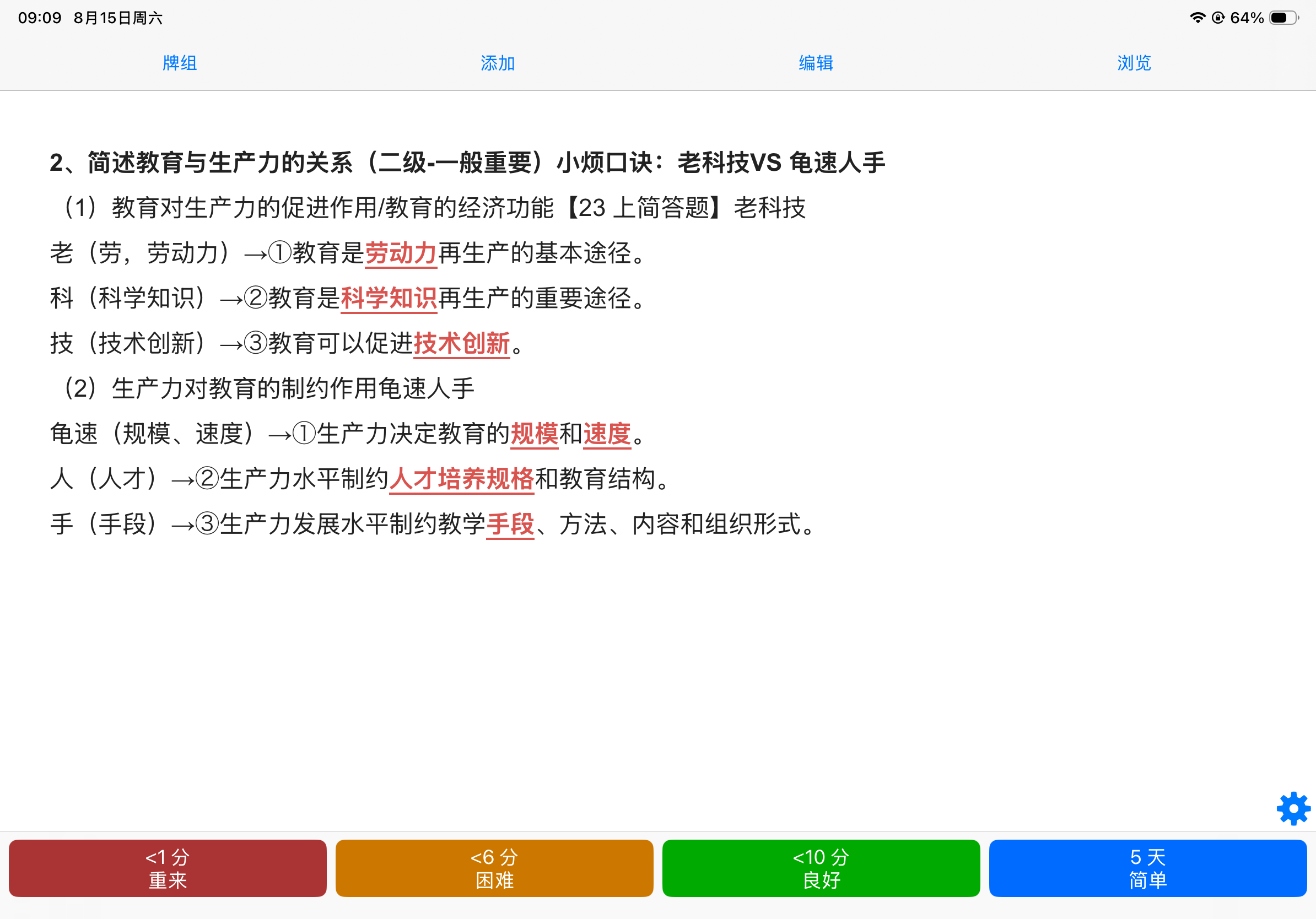Open the 编辑 edit tab
This screenshot has width=1316, height=919.
point(816,63)
